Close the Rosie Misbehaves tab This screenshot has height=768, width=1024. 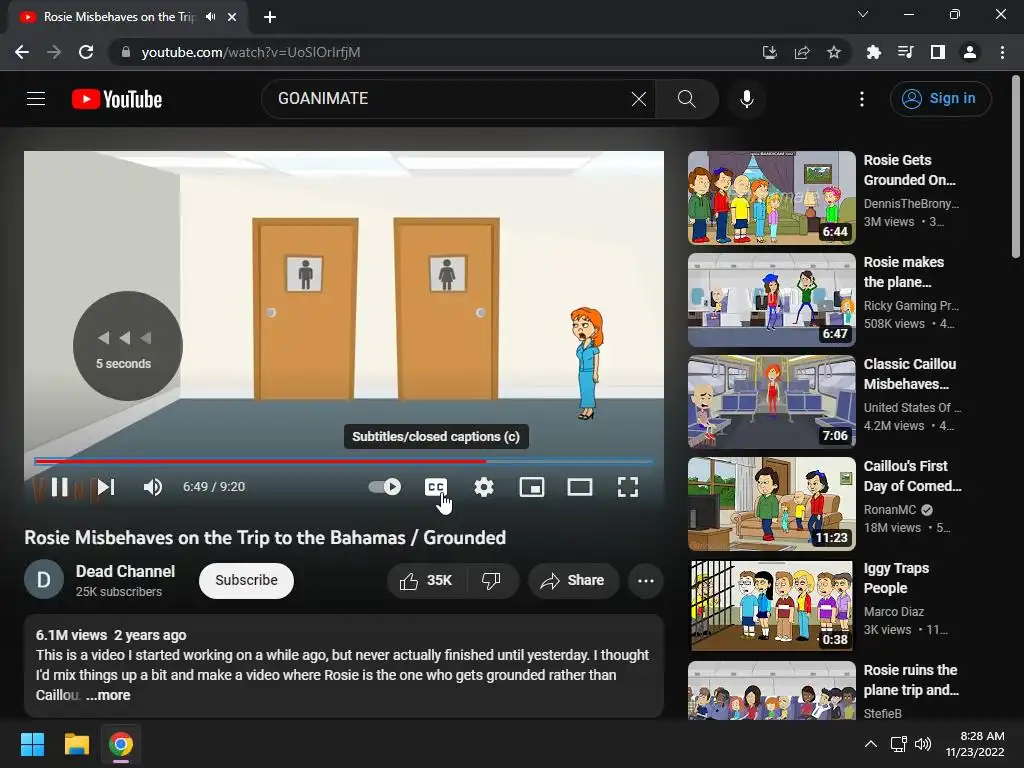(x=232, y=17)
